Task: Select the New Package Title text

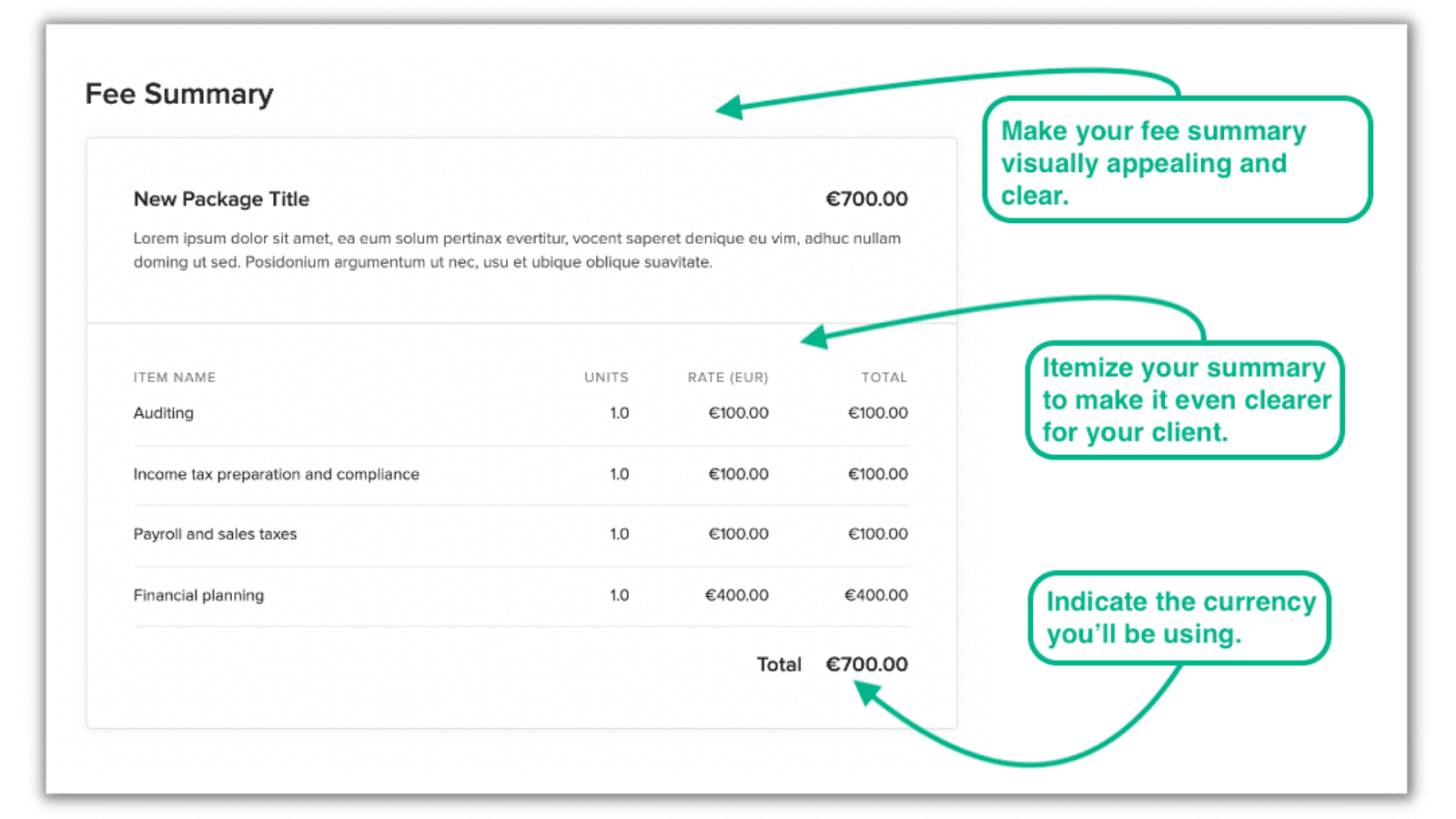Action: tap(221, 198)
